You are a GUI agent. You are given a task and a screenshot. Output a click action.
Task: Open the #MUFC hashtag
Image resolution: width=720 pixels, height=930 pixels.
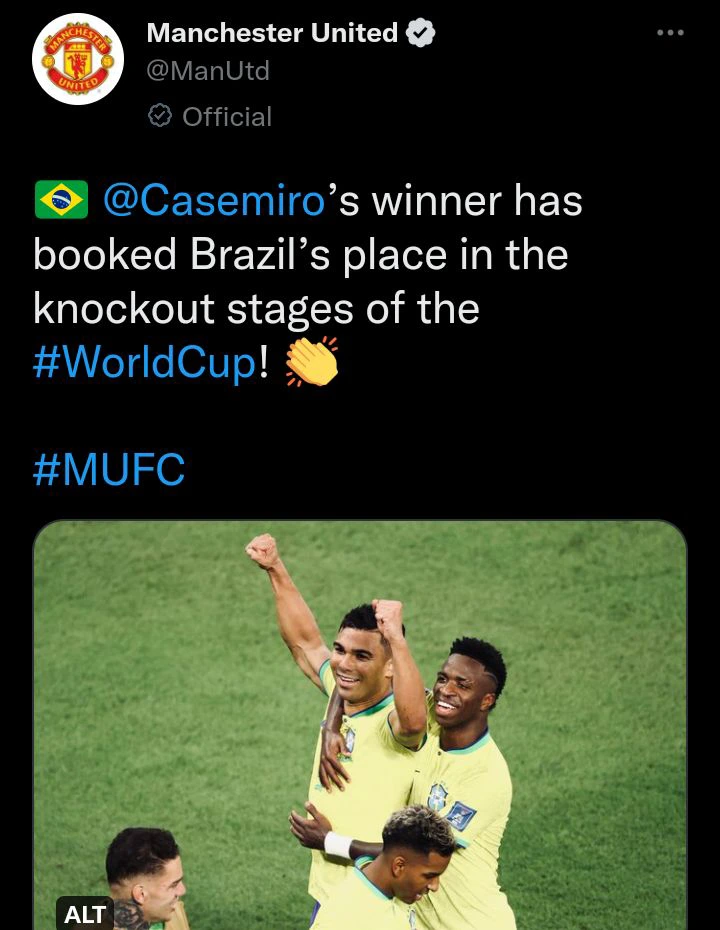coord(109,470)
